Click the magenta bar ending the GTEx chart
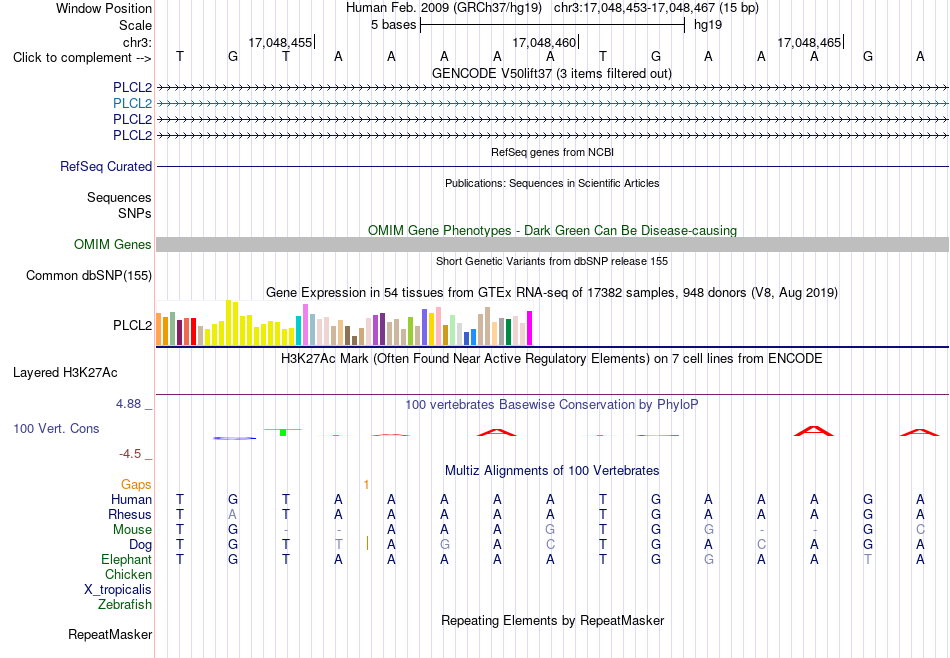950x658 pixels. pyautogui.click(x=530, y=328)
